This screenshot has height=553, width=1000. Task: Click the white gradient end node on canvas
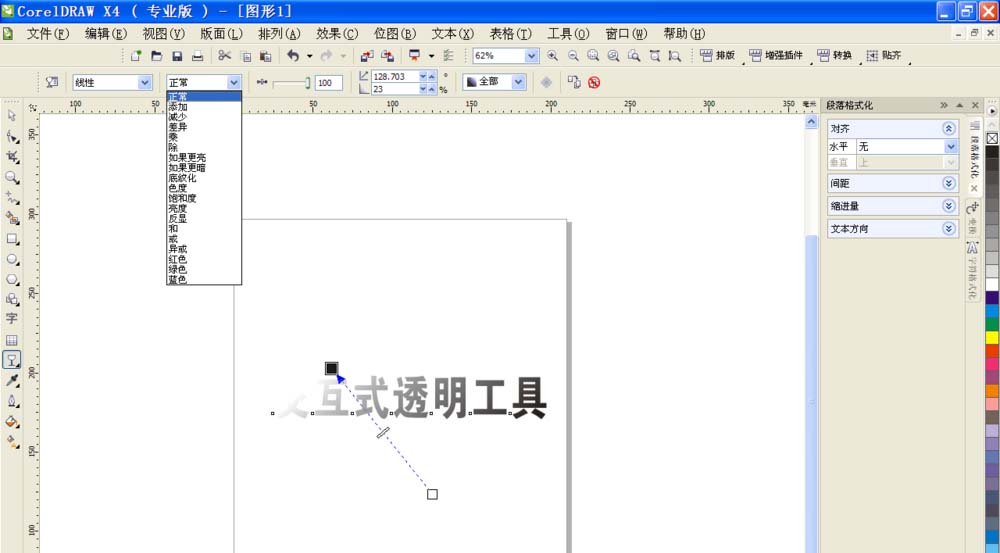(x=432, y=494)
